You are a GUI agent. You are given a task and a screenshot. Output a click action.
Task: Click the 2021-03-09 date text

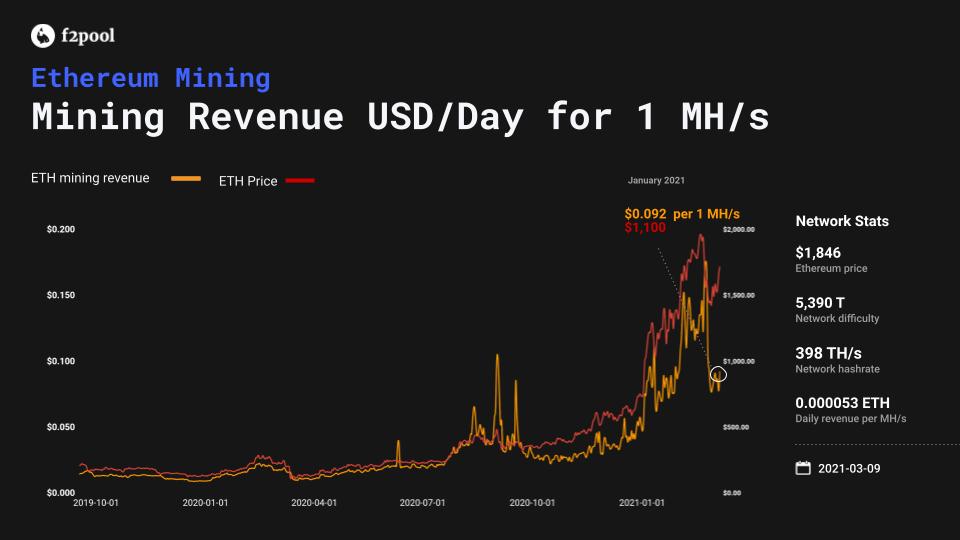[849, 468]
